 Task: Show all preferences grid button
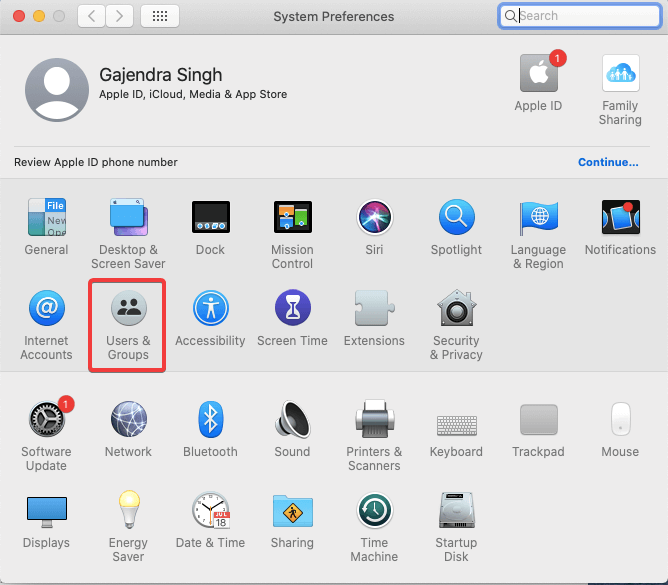(160, 16)
